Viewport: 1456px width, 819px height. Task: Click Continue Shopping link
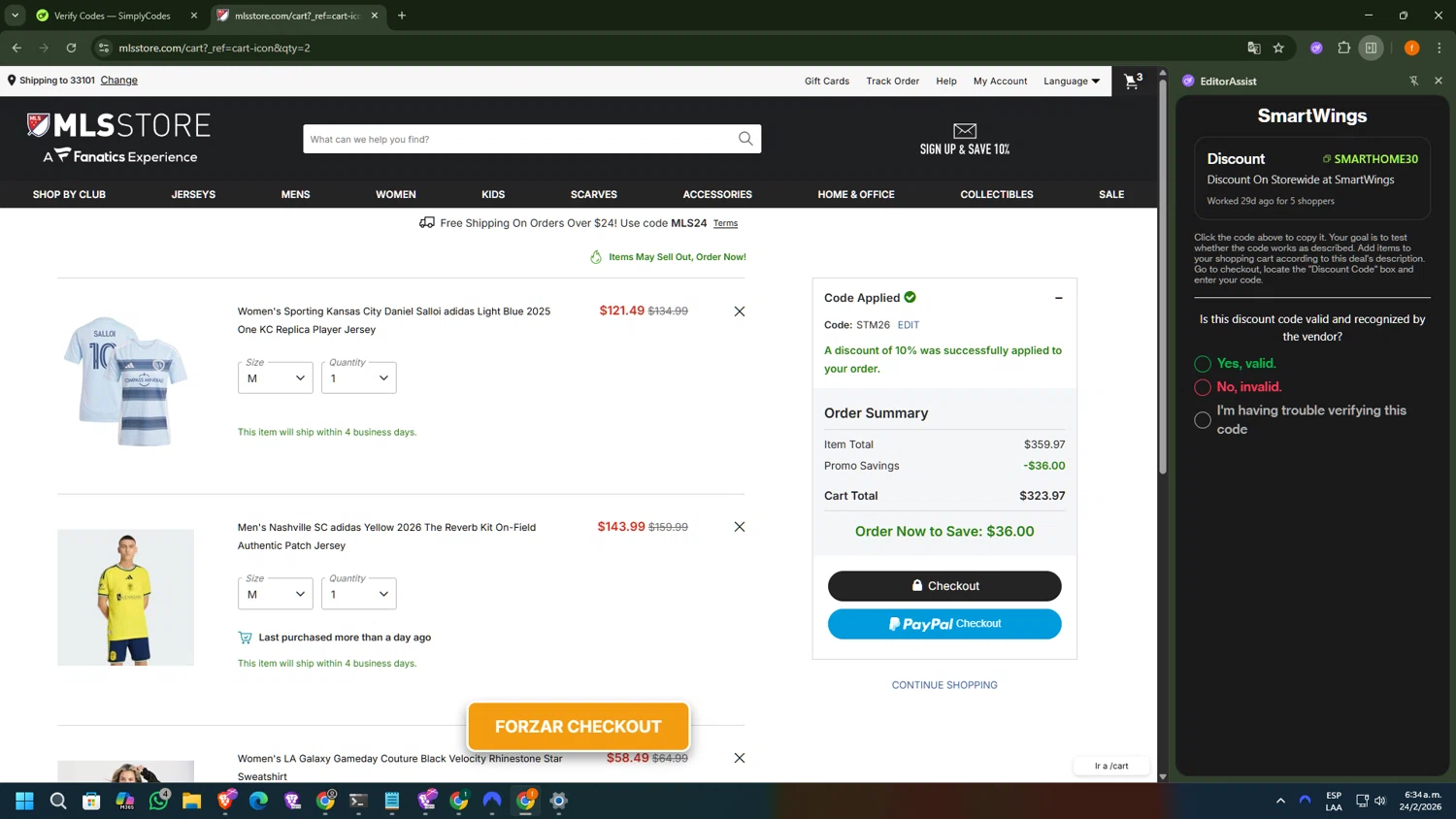pyautogui.click(x=944, y=685)
